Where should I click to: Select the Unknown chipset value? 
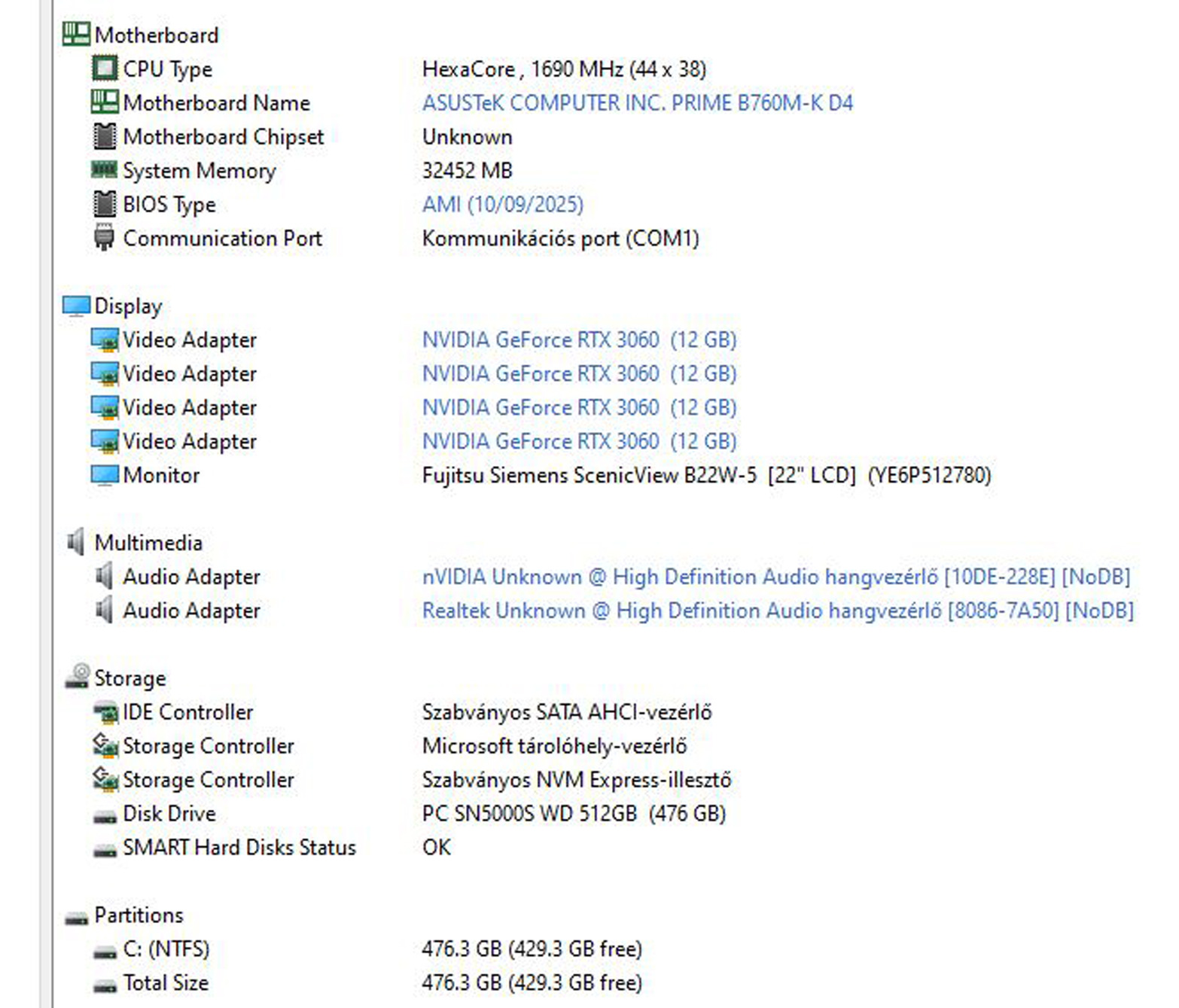[468, 136]
